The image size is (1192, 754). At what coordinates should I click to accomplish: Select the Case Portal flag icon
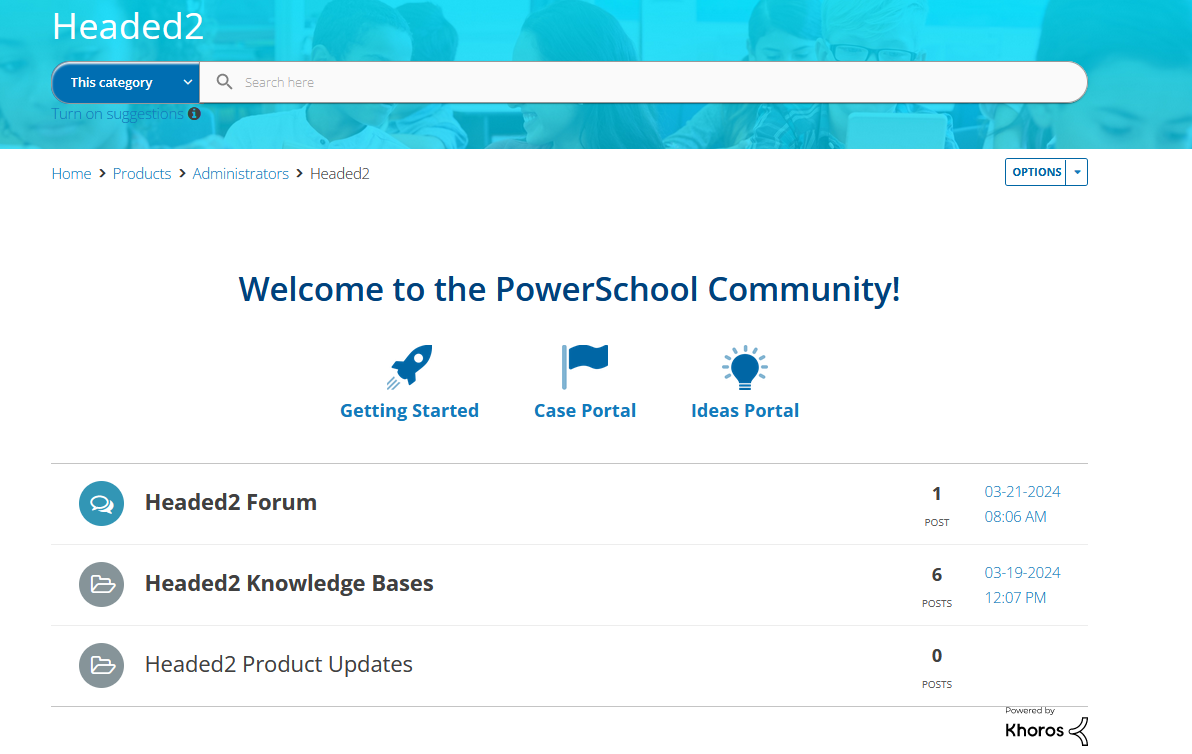(x=585, y=366)
